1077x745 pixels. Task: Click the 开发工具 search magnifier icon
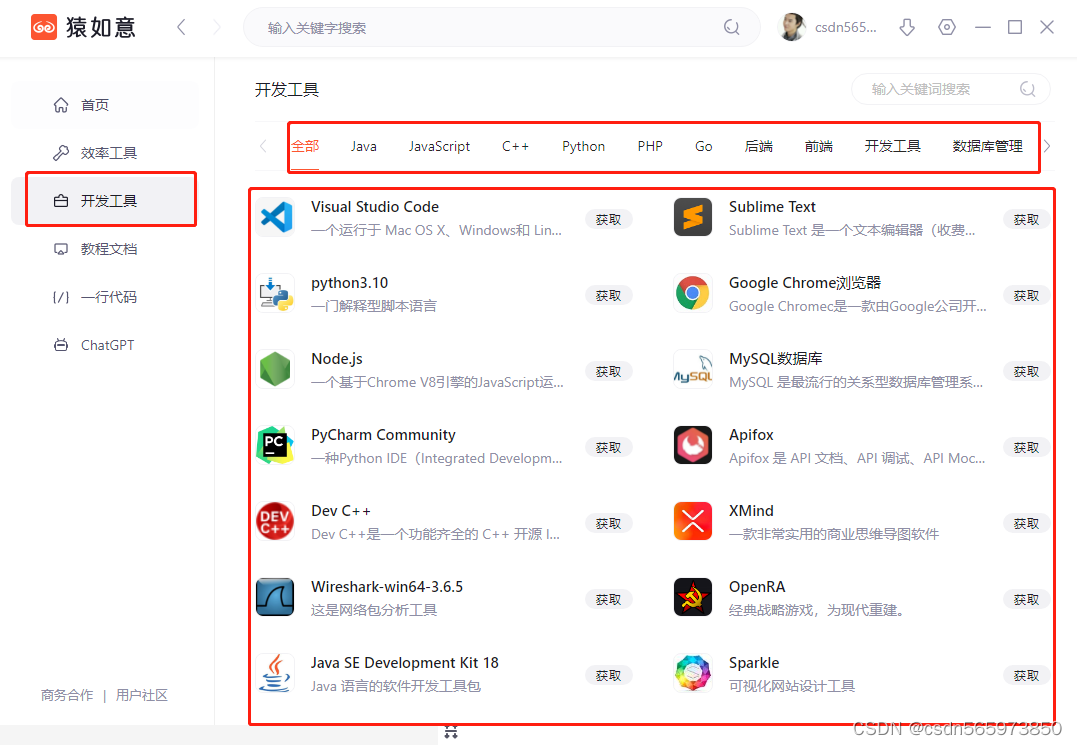[1028, 89]
